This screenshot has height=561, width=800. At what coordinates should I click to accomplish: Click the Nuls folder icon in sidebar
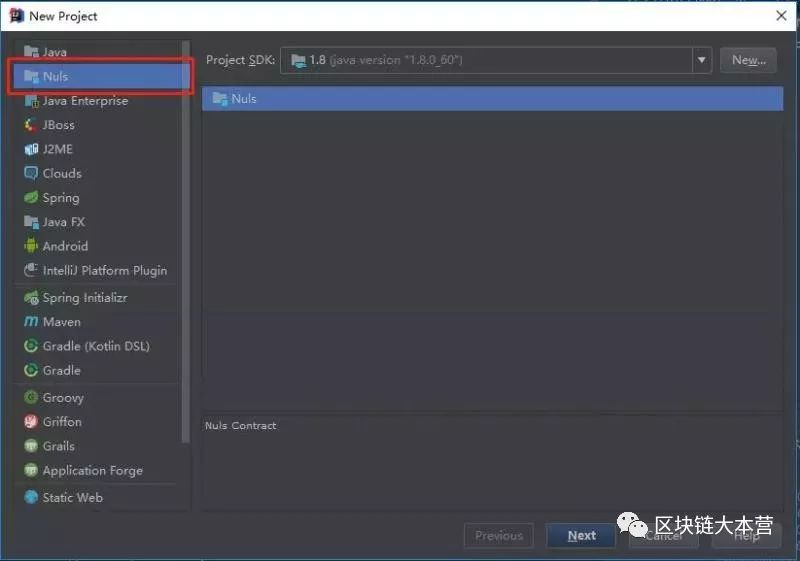(31, 76)
